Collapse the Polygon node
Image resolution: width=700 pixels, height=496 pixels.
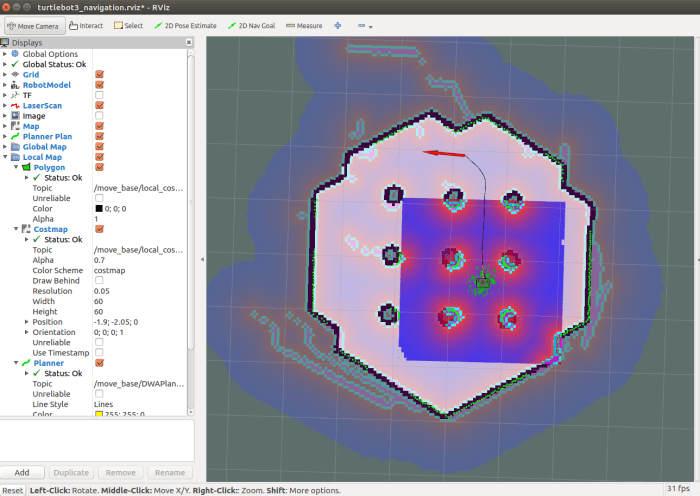pos(16,167)
